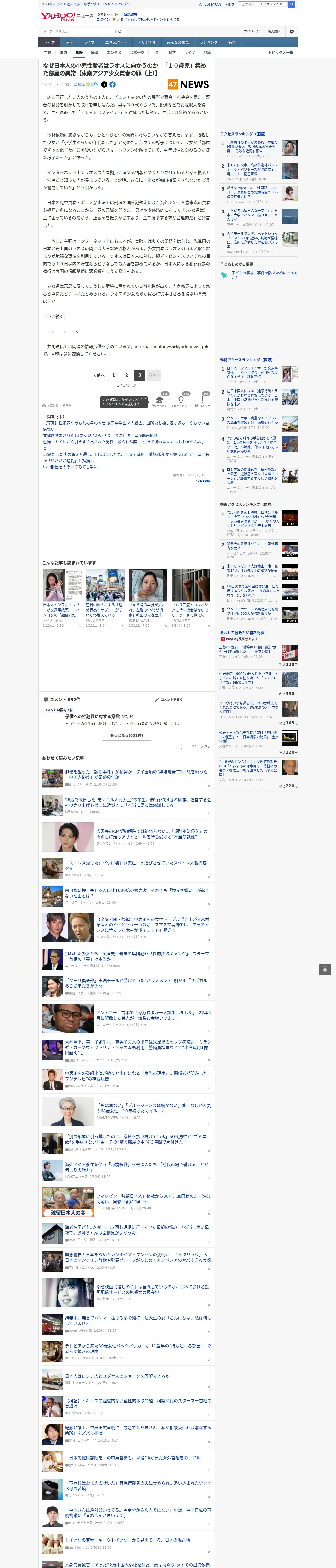The height and width of the screenshot is (1568, 336).
Task: React with 学びがある graduation cap icon
Action: coord(159,399)
